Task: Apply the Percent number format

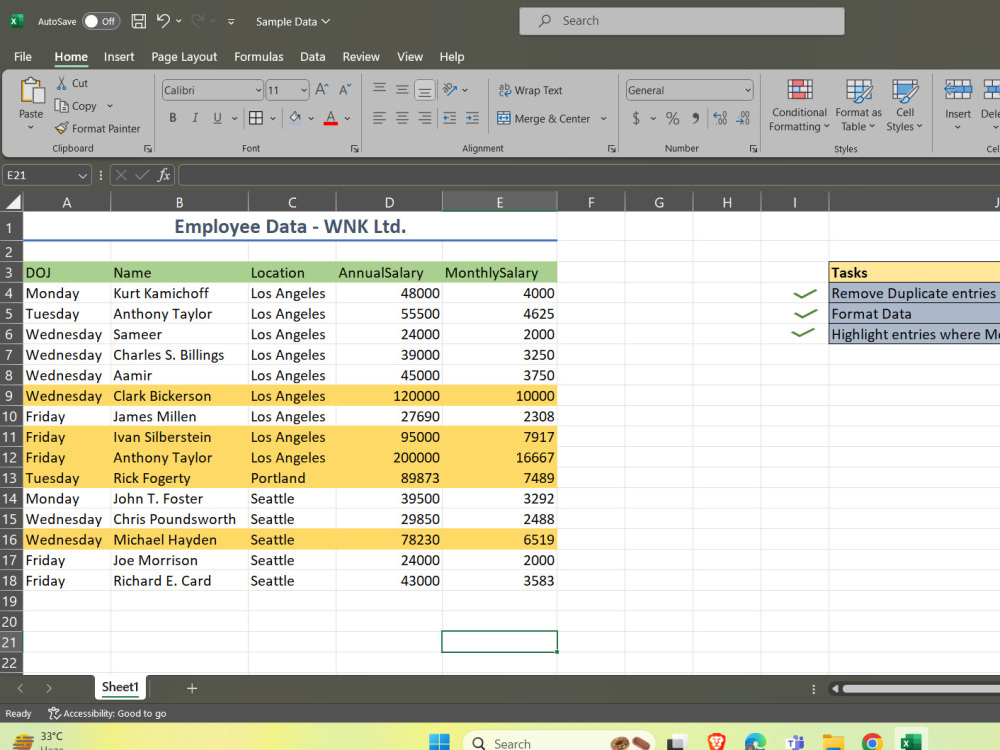Action: click(672, 117)
